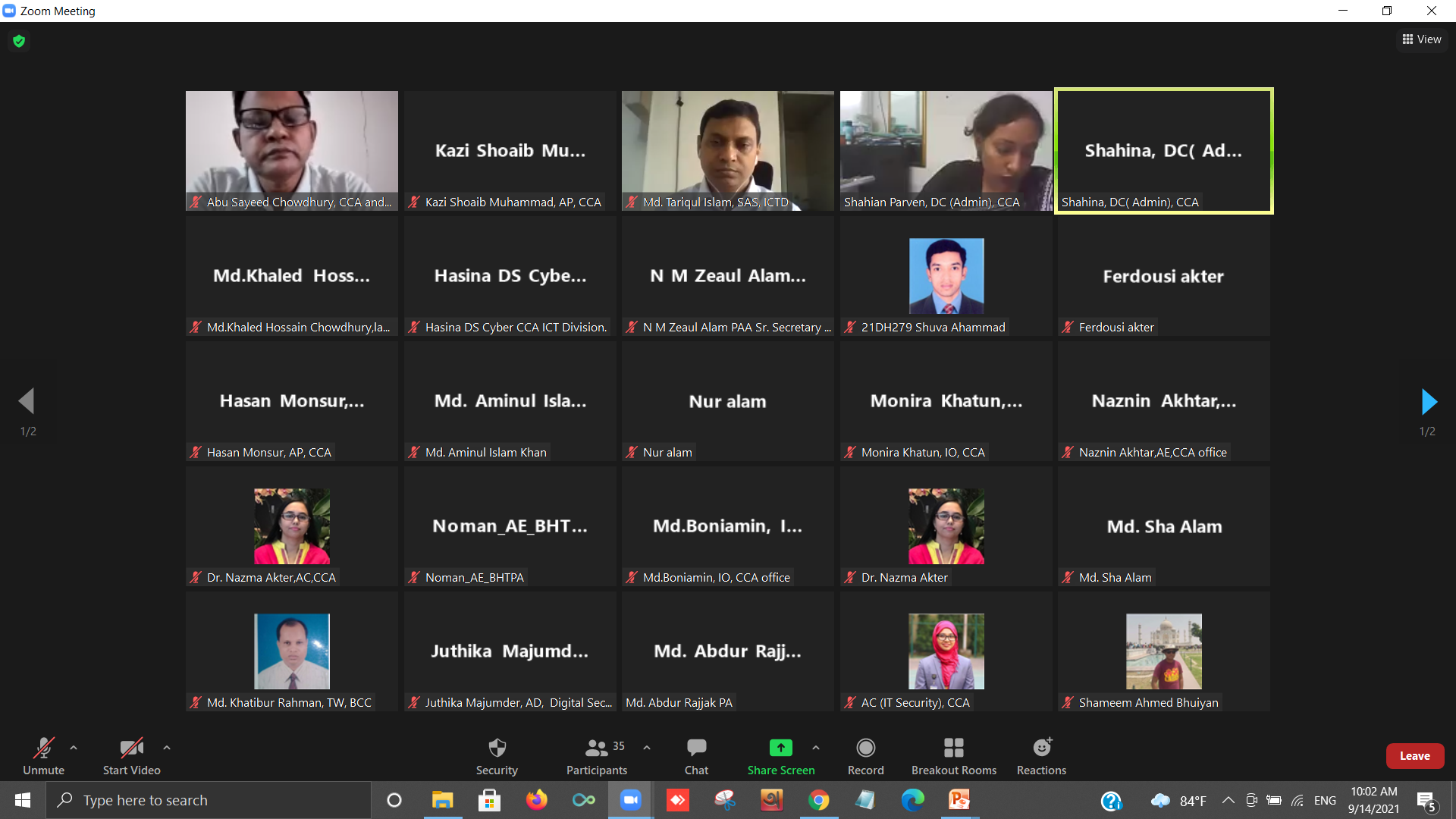Select Abu Sayeed Chowdhury's video tile
Screen dimensions: 1456x819
point(292,150)
